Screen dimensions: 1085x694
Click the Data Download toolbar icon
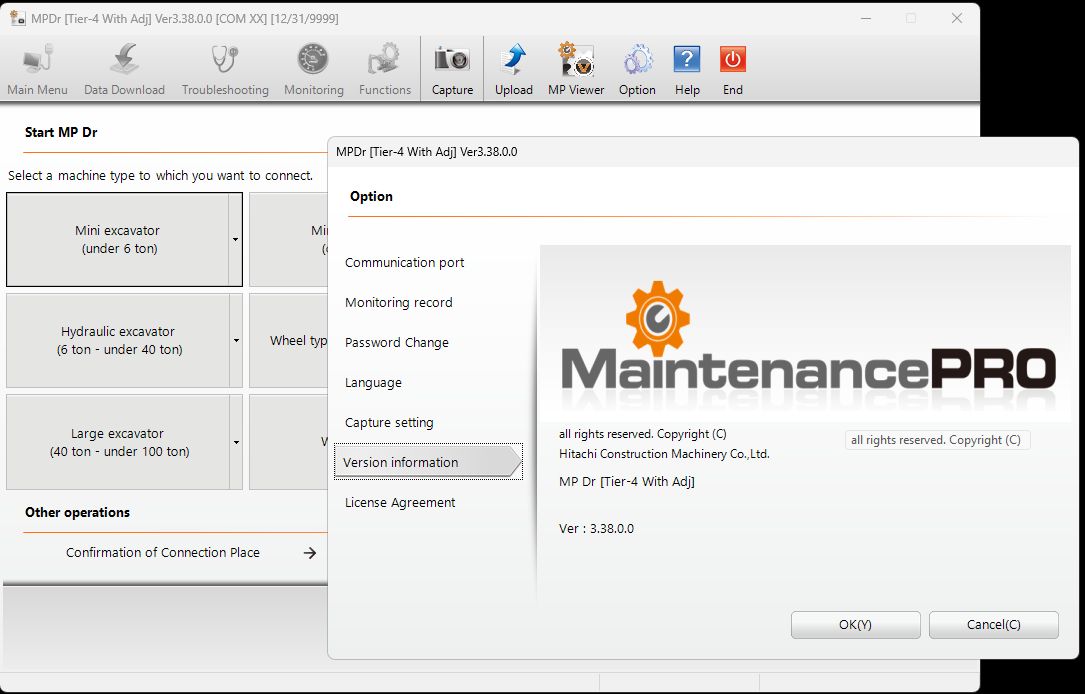click(x=125, y=69)
